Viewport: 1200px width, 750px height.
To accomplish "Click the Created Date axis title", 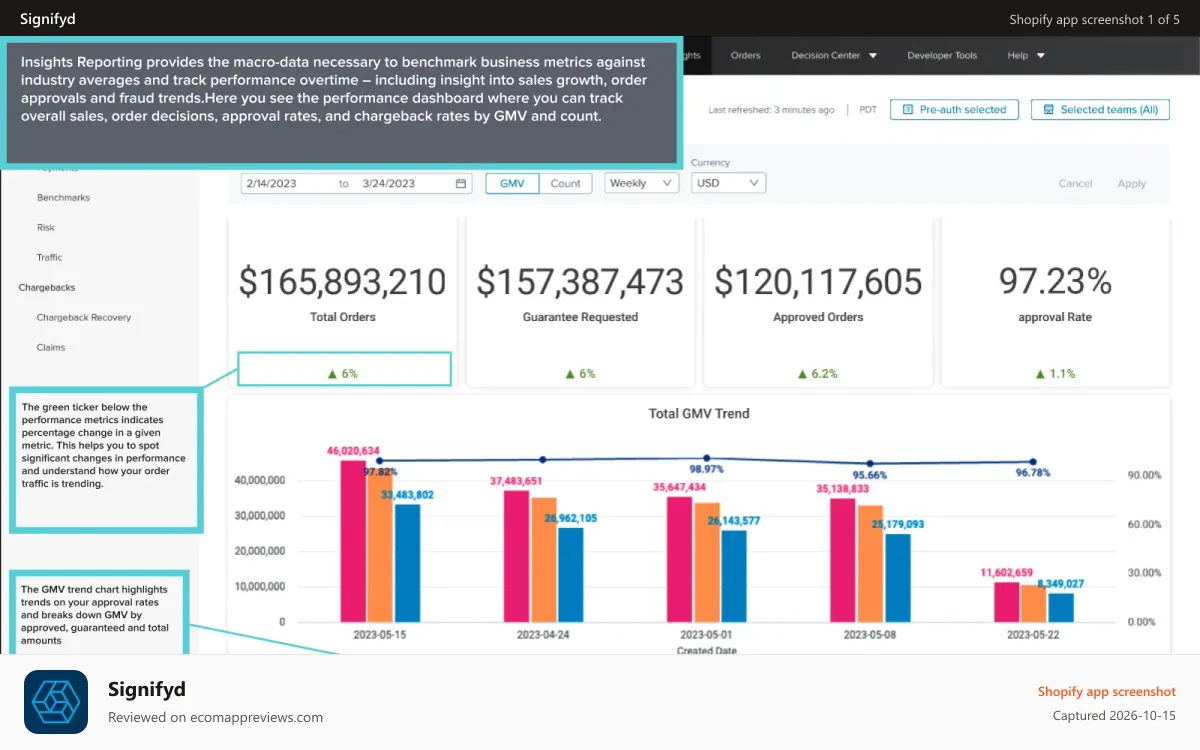I will [x=706, y=650].
